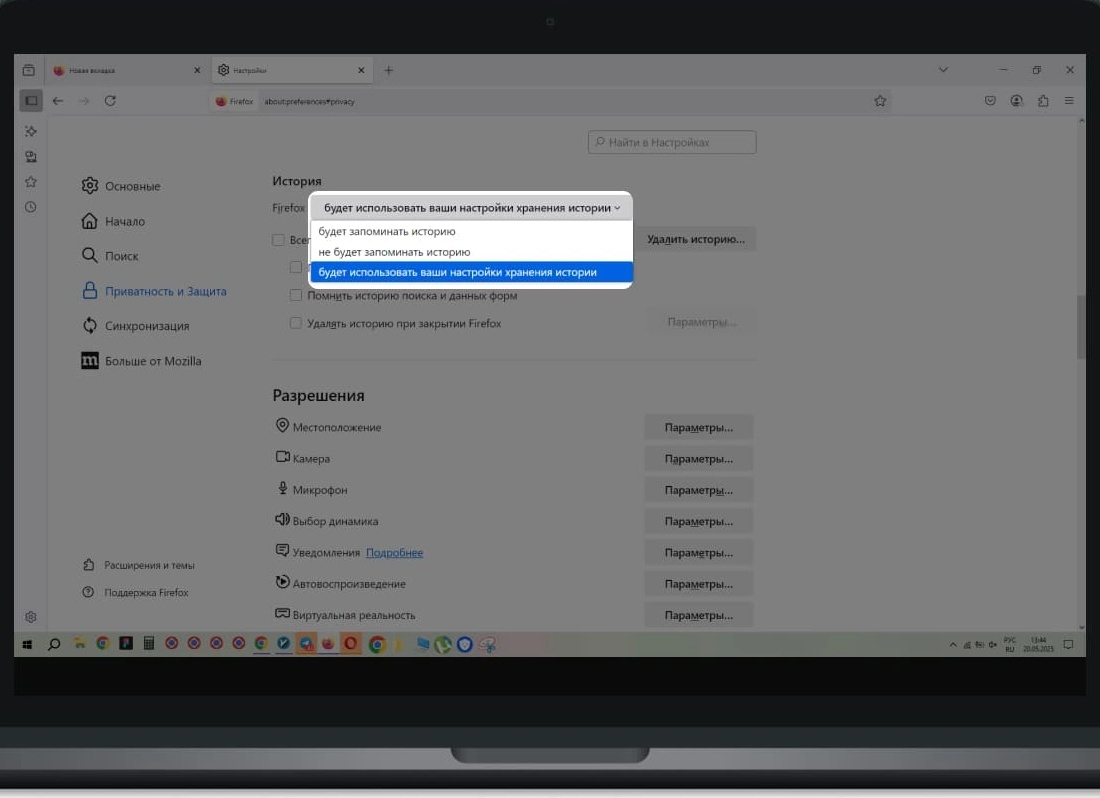Viewport: 1100px width, 798px height.
Task: Open Параметры for Выбор динамика
Action: tap(699, 521)
